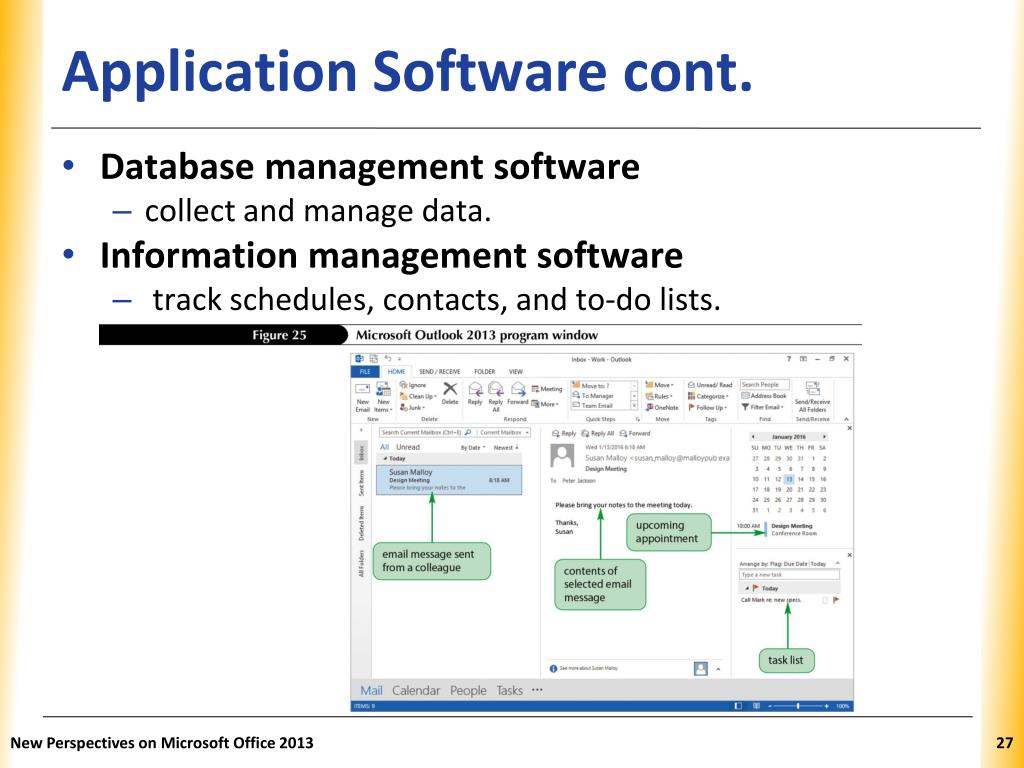Click Send/Receive All Folders
Screen dimensions: 1024x768
point(812,397)
